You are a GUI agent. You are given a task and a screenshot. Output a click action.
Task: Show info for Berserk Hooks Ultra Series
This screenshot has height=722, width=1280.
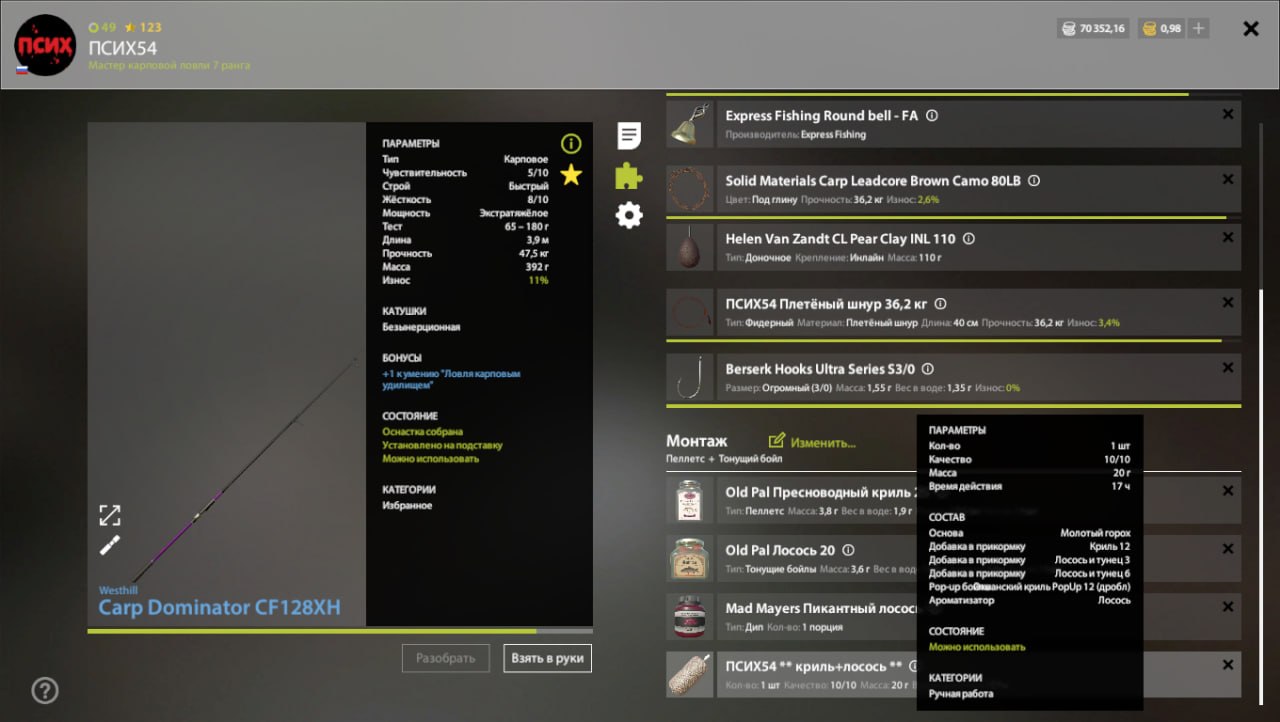(x=927, y=369)
